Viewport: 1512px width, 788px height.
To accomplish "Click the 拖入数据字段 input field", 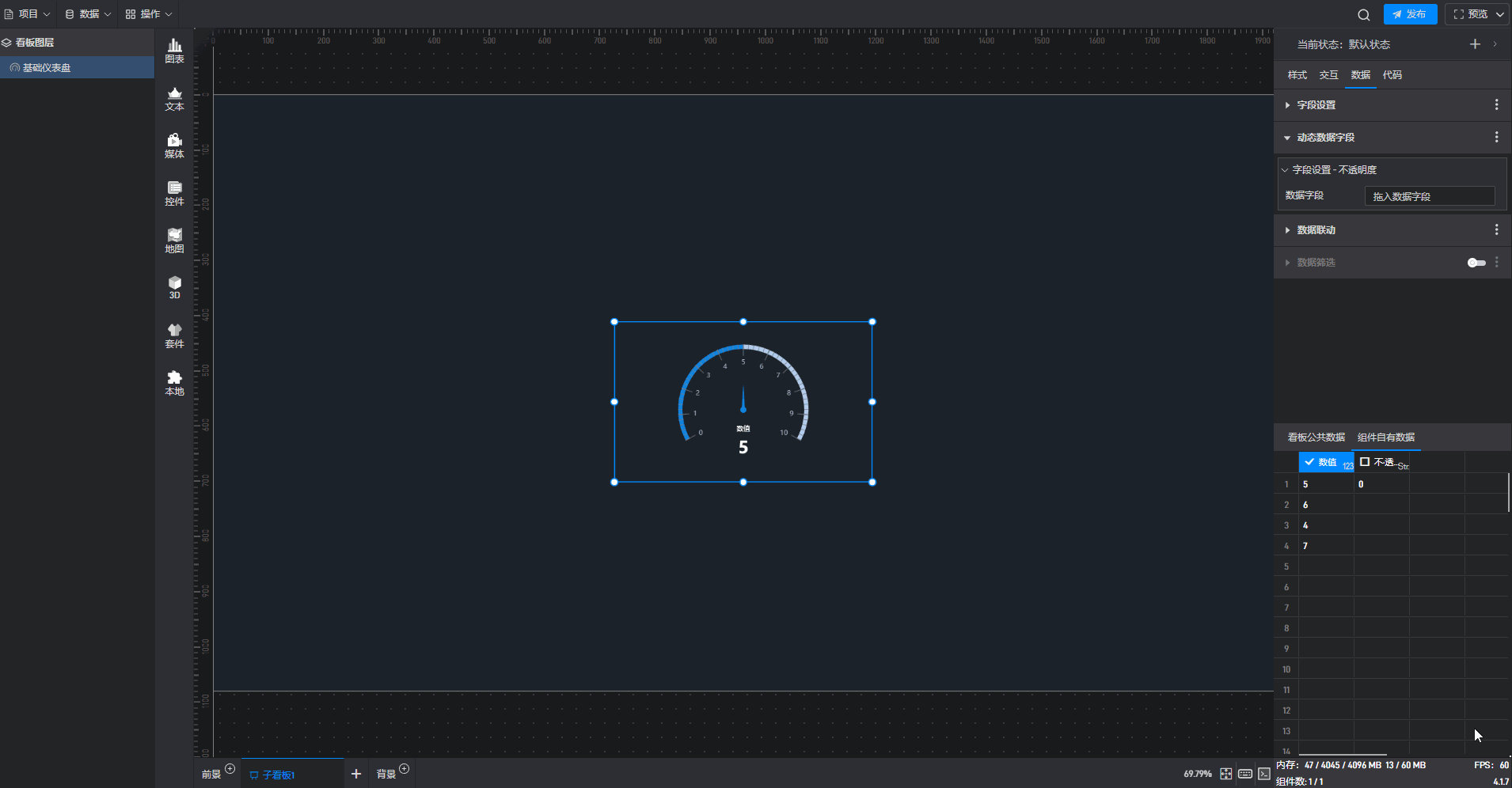I will [x=1429, y=196].
